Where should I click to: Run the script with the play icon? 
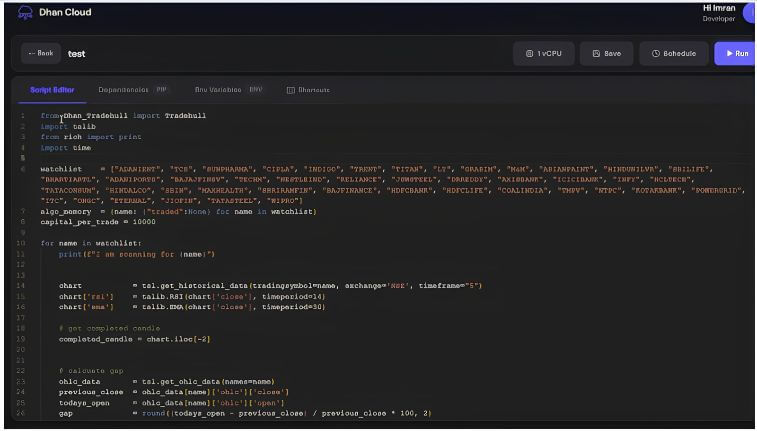coord(729,54)
